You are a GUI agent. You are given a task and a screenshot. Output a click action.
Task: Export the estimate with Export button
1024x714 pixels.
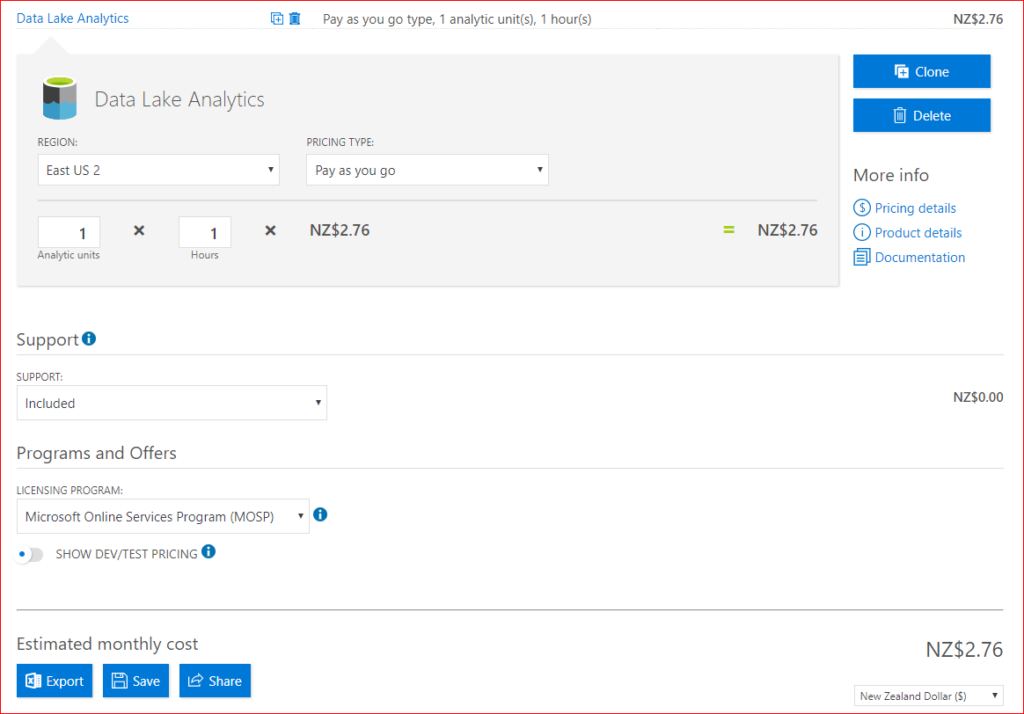point(55,681)
